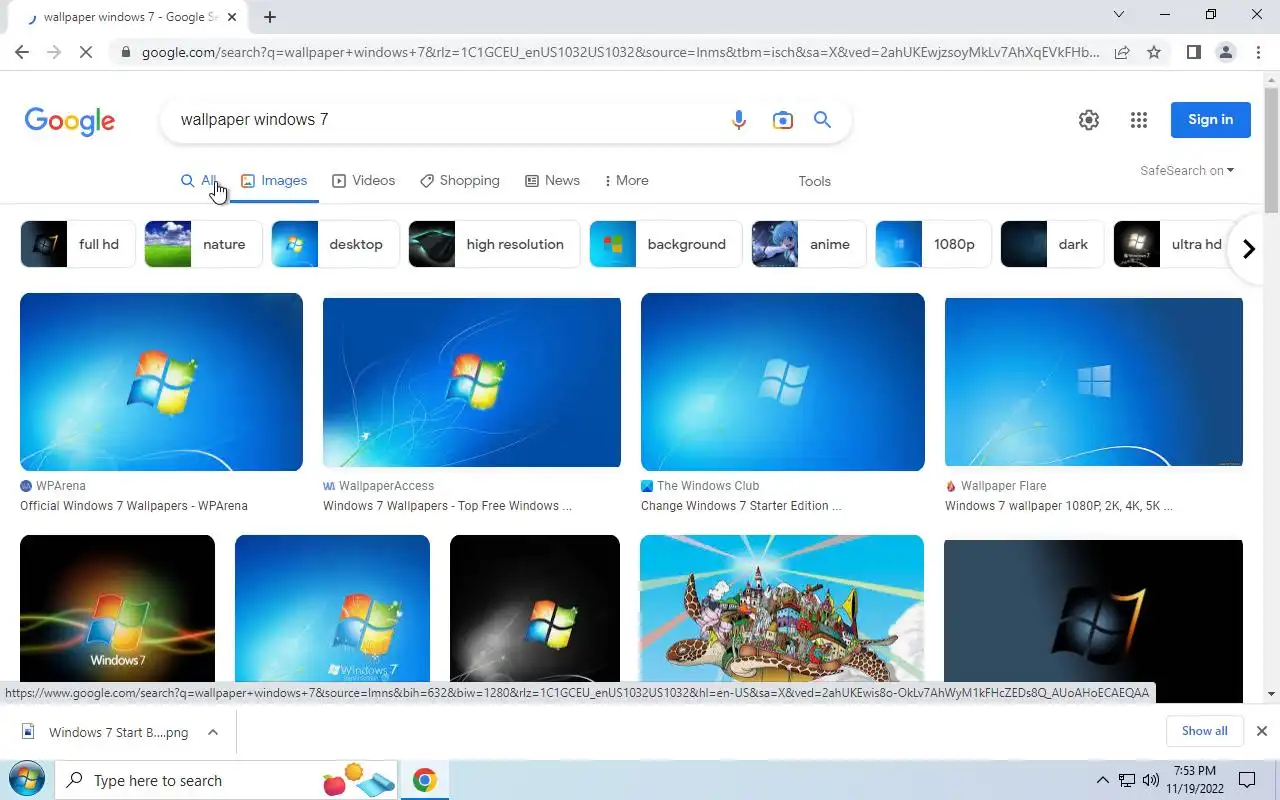Open Chrome from the taskbar

pos(425,780)
